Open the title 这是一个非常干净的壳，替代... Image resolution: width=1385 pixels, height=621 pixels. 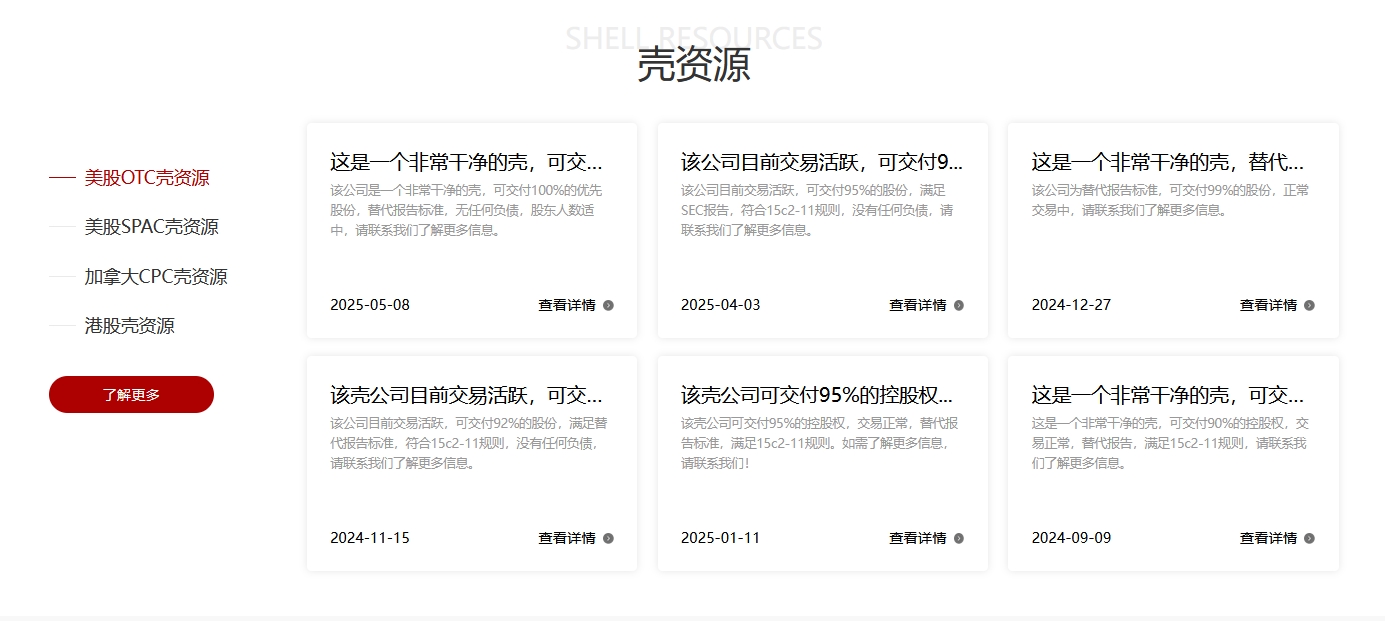pyautogui.click(x=1167, y=163)
